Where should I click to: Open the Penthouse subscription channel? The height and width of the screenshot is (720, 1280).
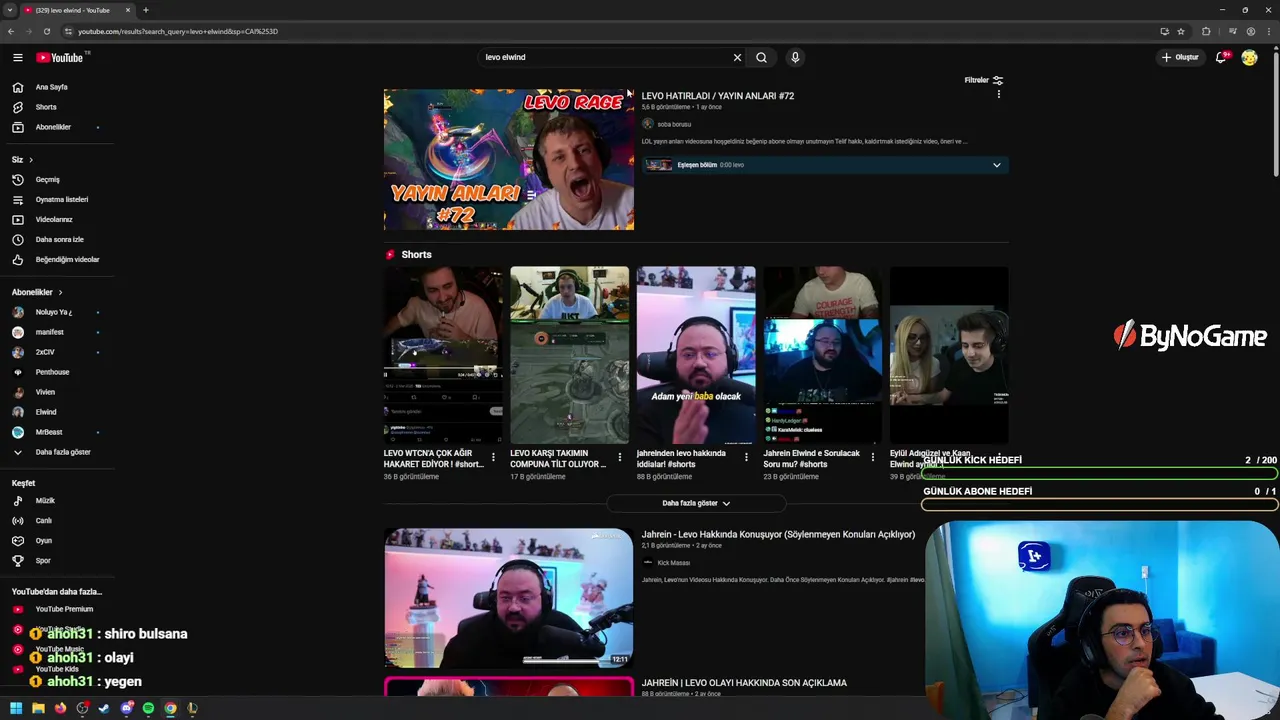52,372
